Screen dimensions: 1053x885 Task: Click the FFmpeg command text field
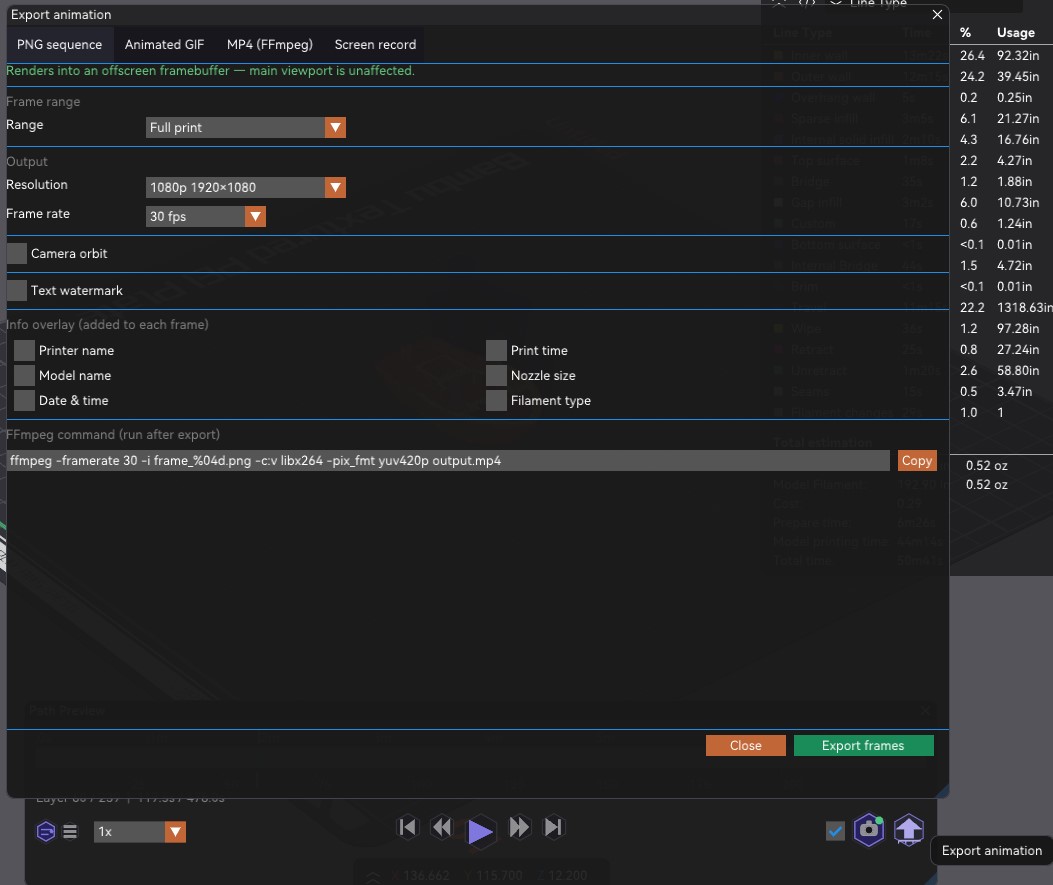448,461
